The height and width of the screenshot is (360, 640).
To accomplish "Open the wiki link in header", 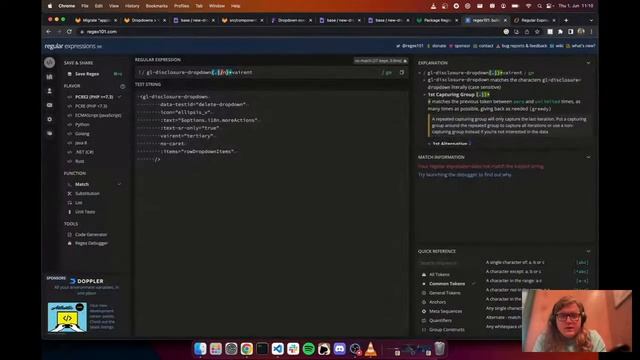I will 559,46.
